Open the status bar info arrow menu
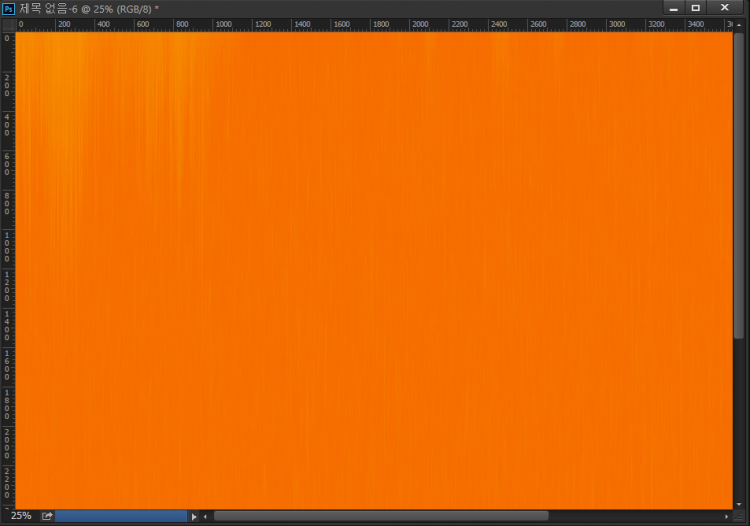Screen dimensions: 750x526 coord(194,516)
